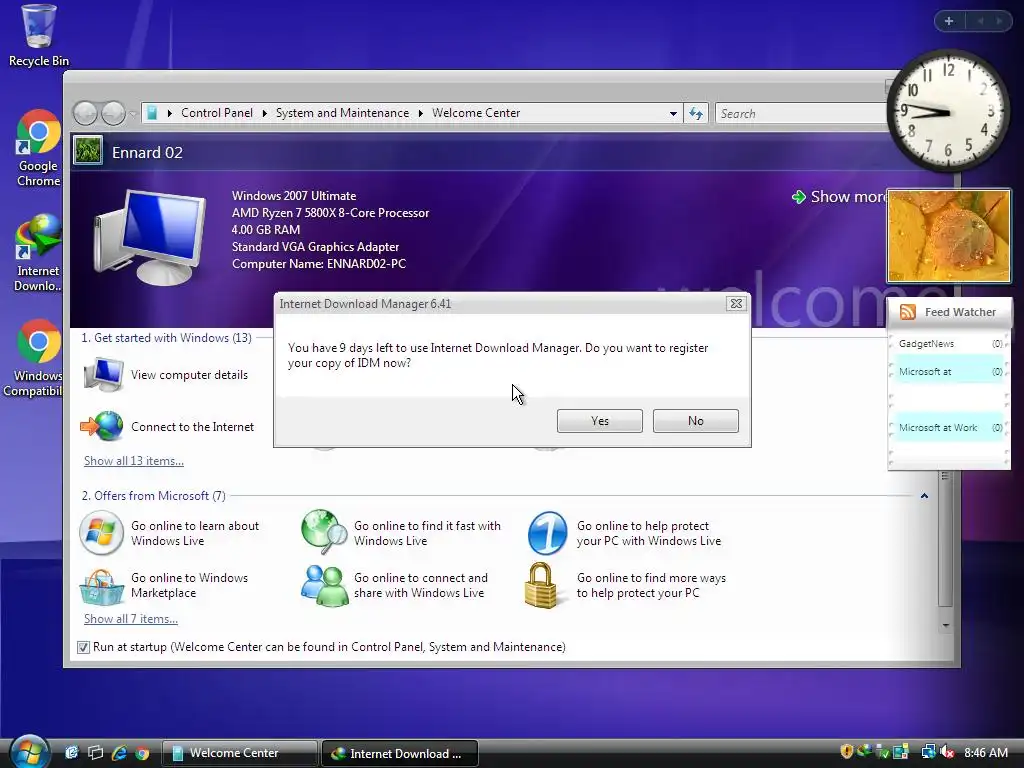Click the Welcome Center scrollbar down arrow
Image resolution: width=1024 pixels, height=768 pixels.
coord(945,626)
